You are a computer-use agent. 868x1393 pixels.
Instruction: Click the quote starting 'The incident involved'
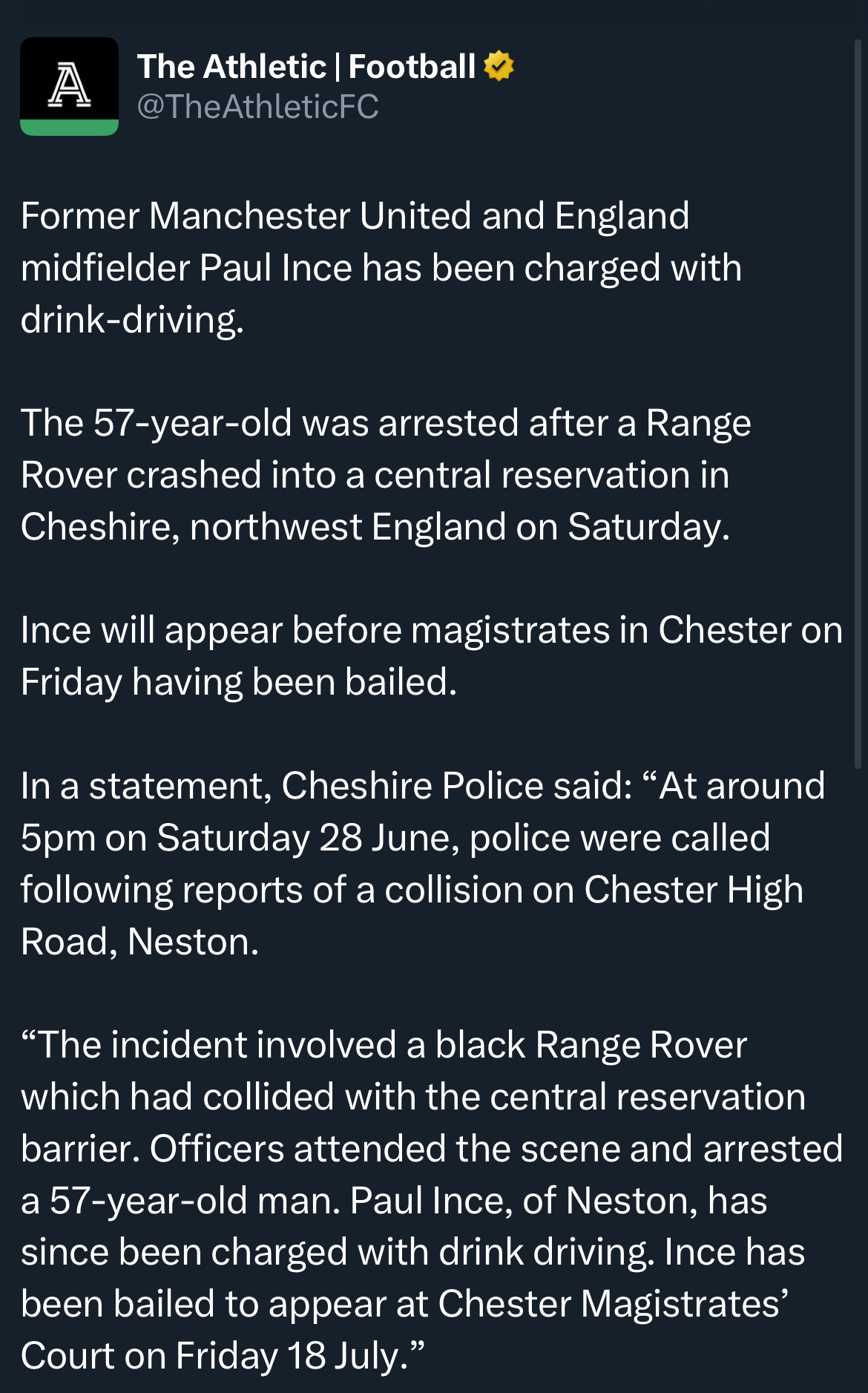tap(432, 1200)
